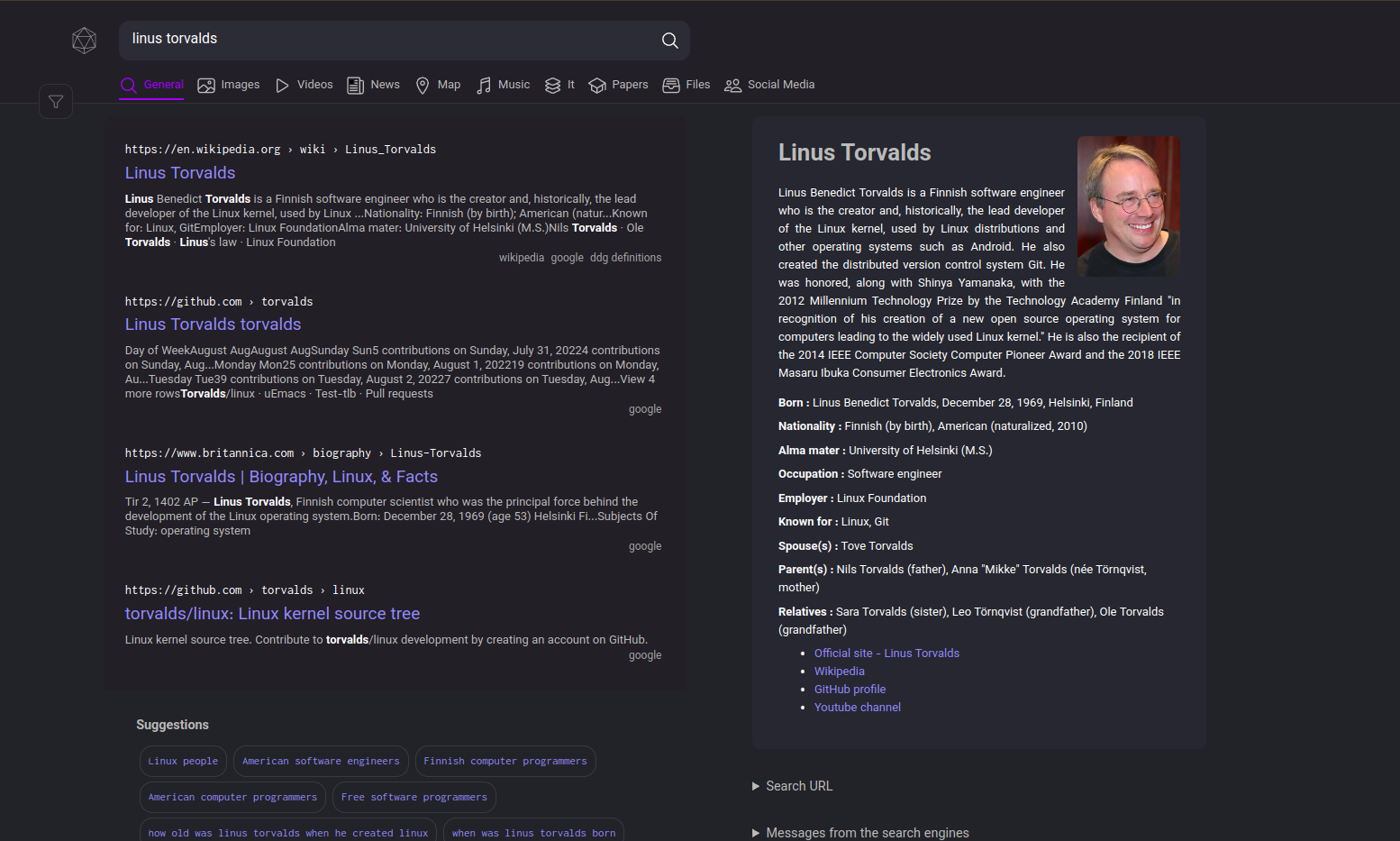This screenshot has width=1400, height=841.
Task: Select 'Finnish computer programmers' suggestion
Action: click(505, 762)
